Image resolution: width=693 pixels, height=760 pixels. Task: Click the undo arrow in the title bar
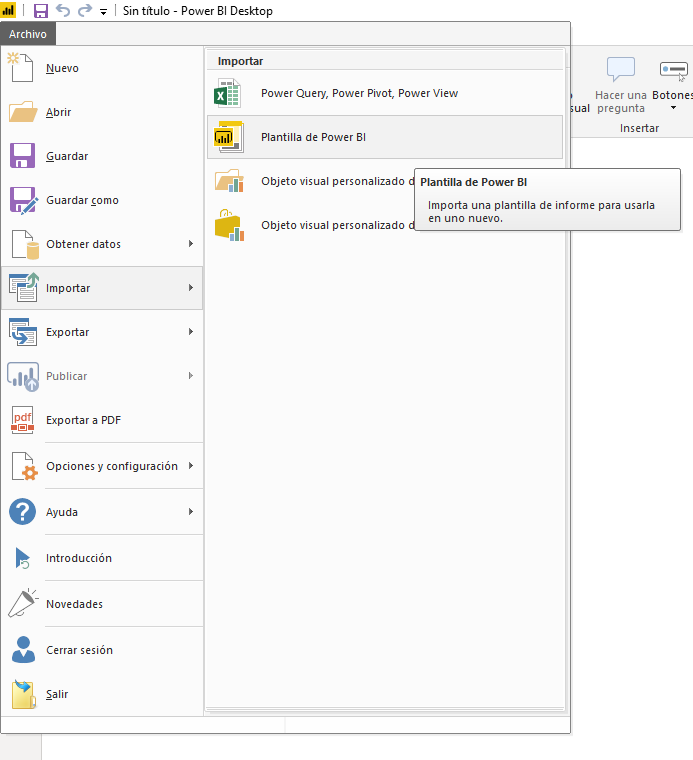coord(63,10)
